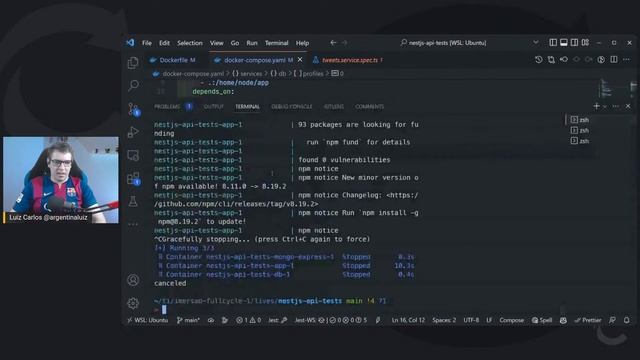Add a new terminal with plus icon
640x360 pixels.
596,106
